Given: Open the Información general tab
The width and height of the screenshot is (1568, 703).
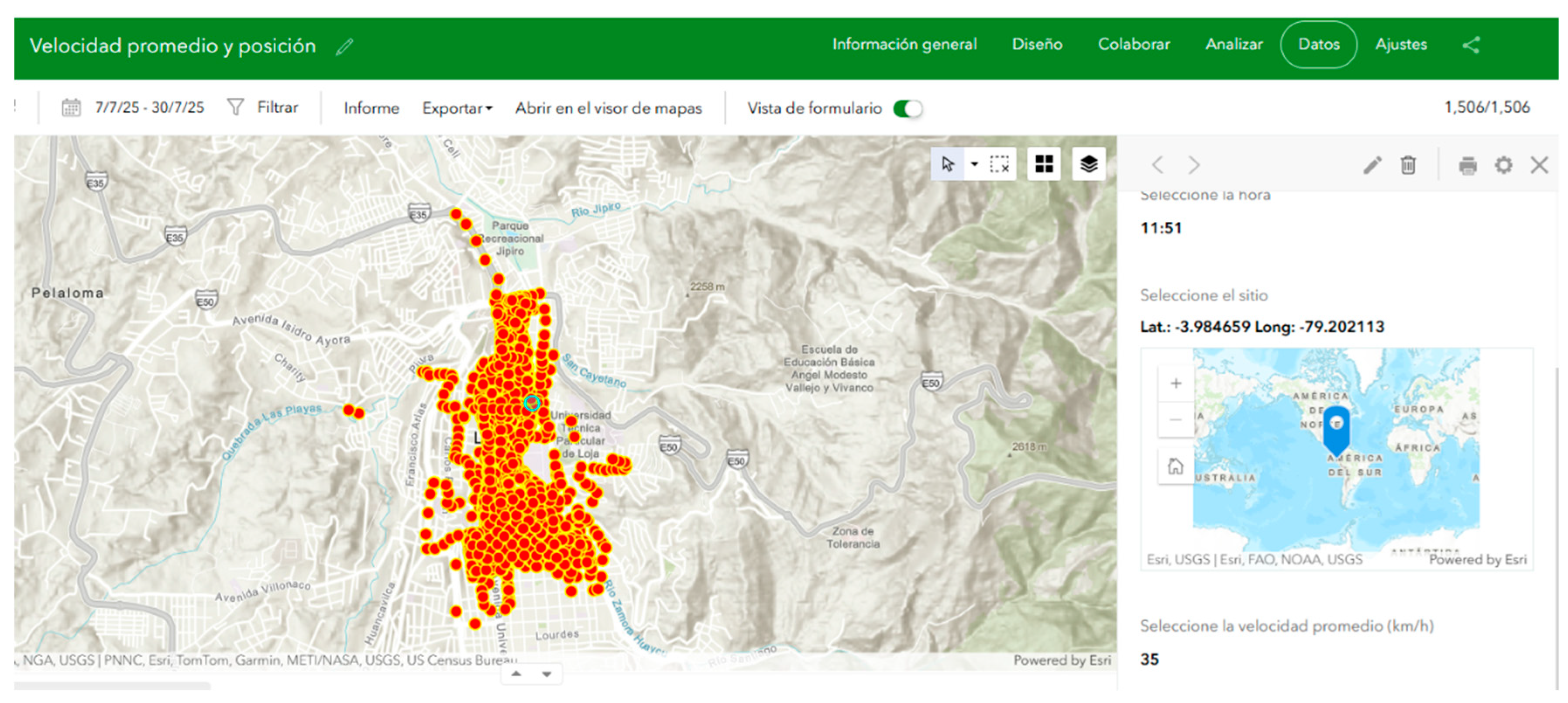Looking at the screenshot, I should point(904,45).
